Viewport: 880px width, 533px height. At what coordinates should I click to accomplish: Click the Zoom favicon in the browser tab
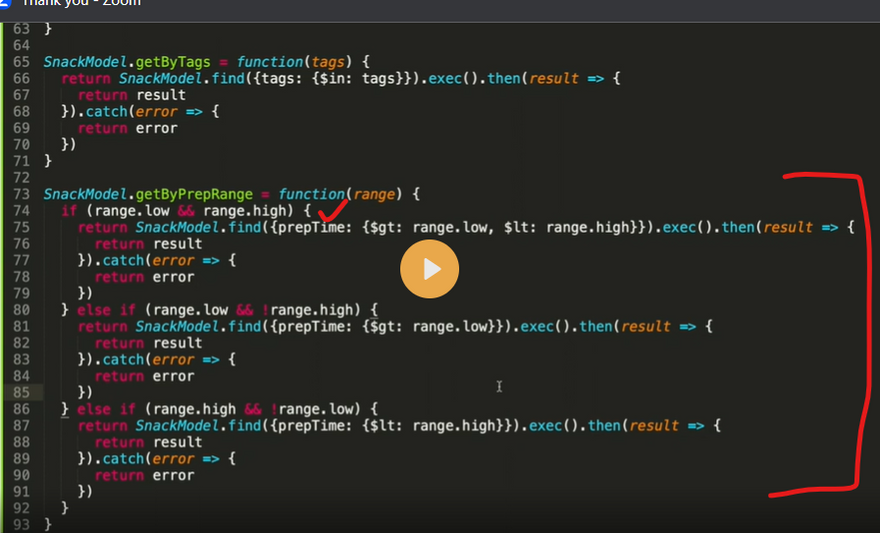tap(4, 3)
